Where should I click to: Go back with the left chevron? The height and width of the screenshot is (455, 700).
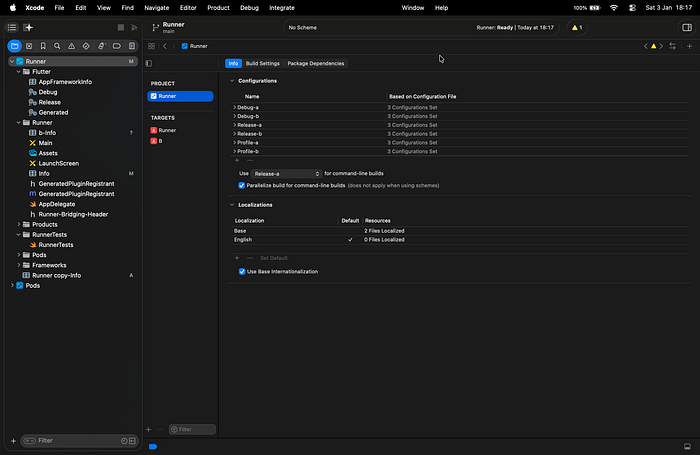tap(165, 46)
